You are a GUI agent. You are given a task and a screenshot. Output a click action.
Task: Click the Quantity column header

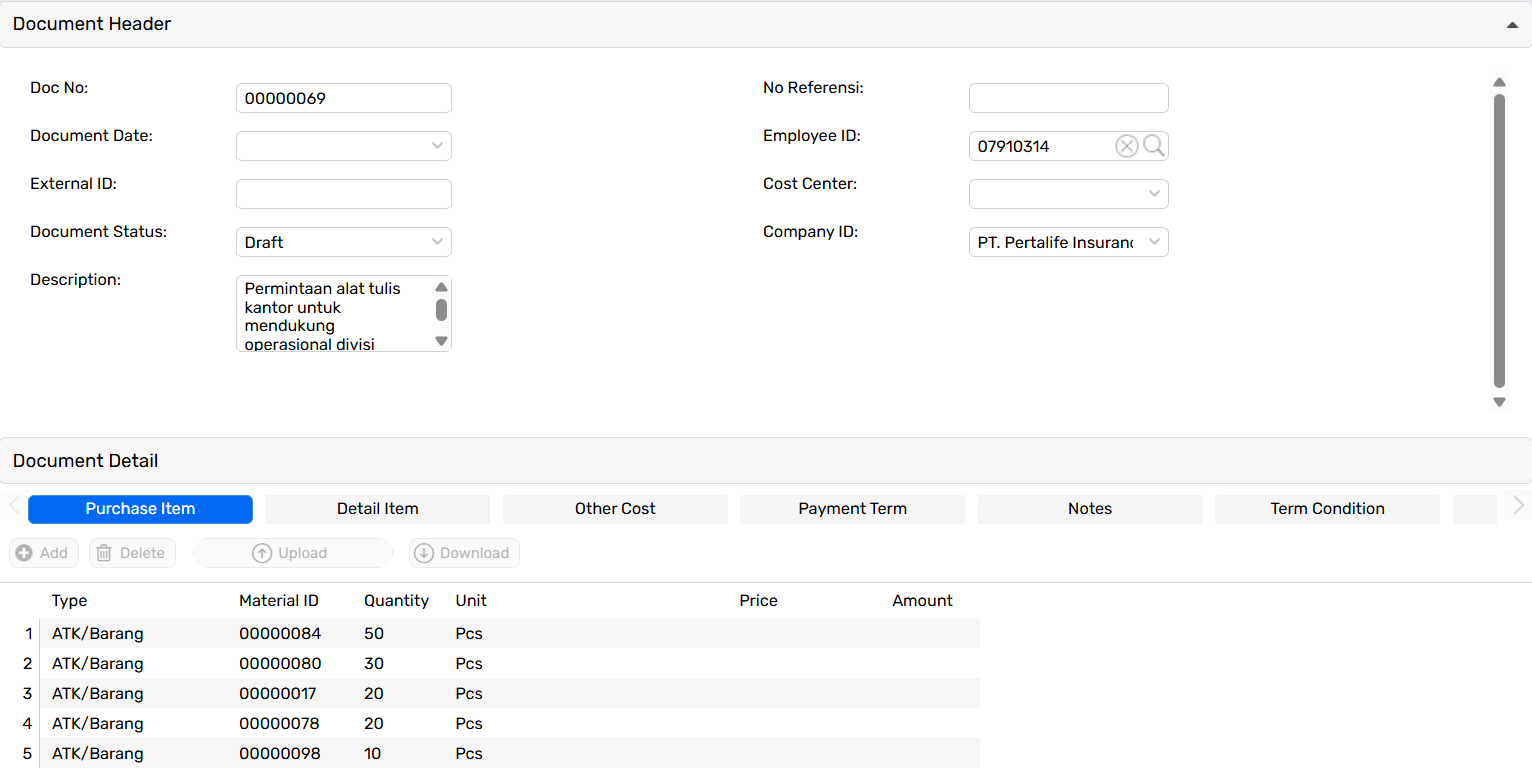click(x=396, y=601)
